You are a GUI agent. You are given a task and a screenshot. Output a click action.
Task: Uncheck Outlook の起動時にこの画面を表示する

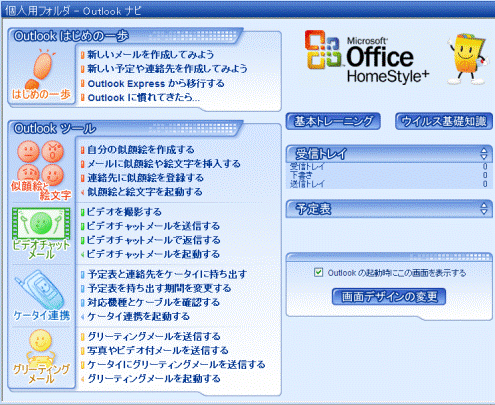pyautogui.click(x=318, y=272)
